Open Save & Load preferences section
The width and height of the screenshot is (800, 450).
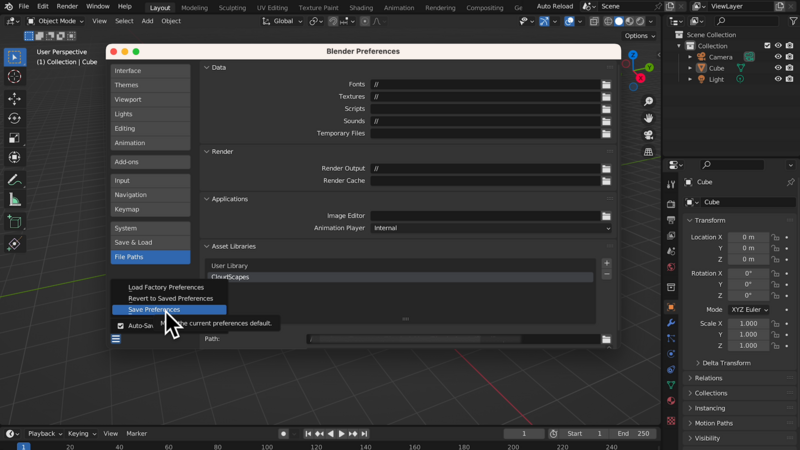click(151, 242)
